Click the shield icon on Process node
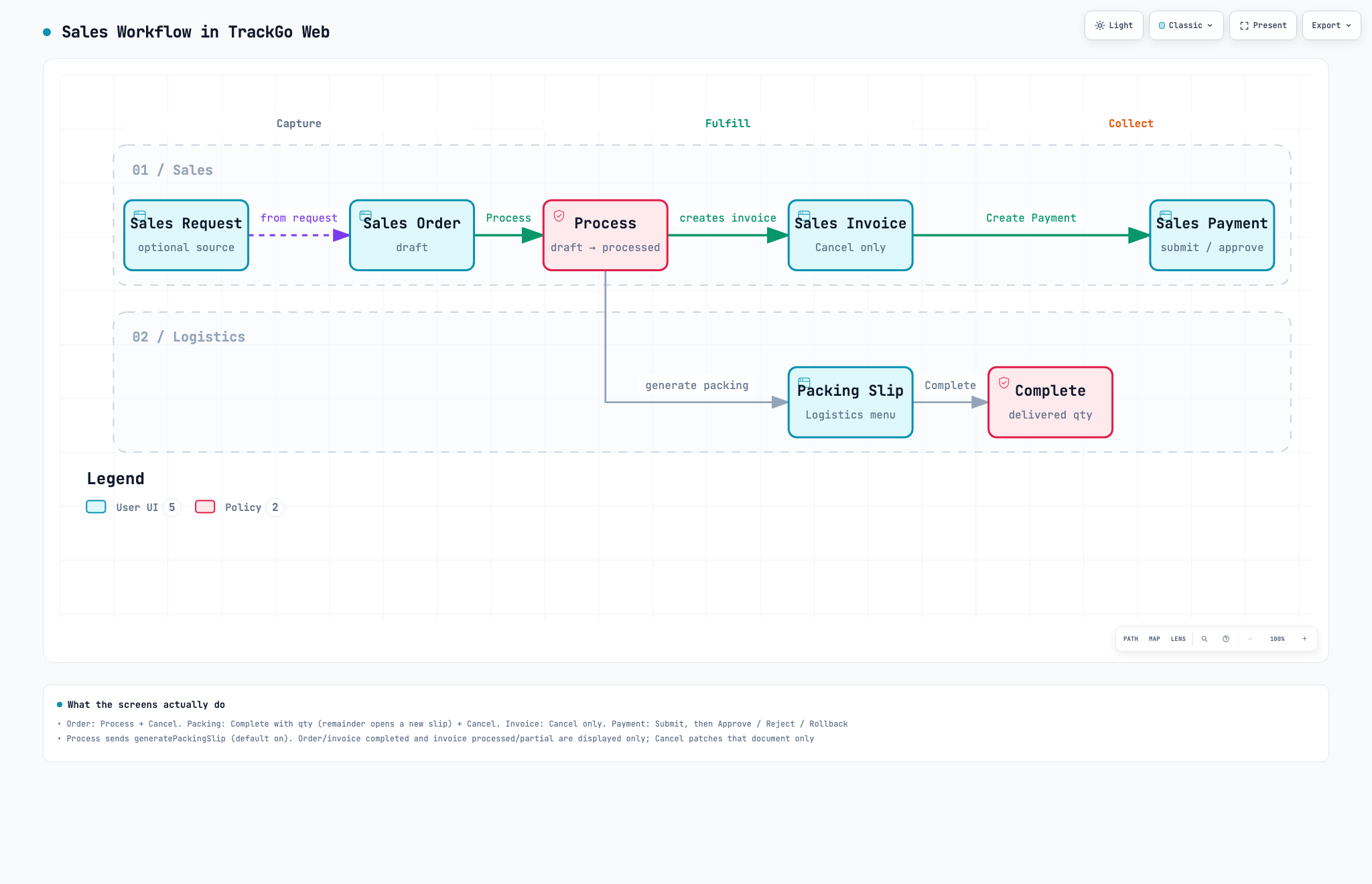 559,216
